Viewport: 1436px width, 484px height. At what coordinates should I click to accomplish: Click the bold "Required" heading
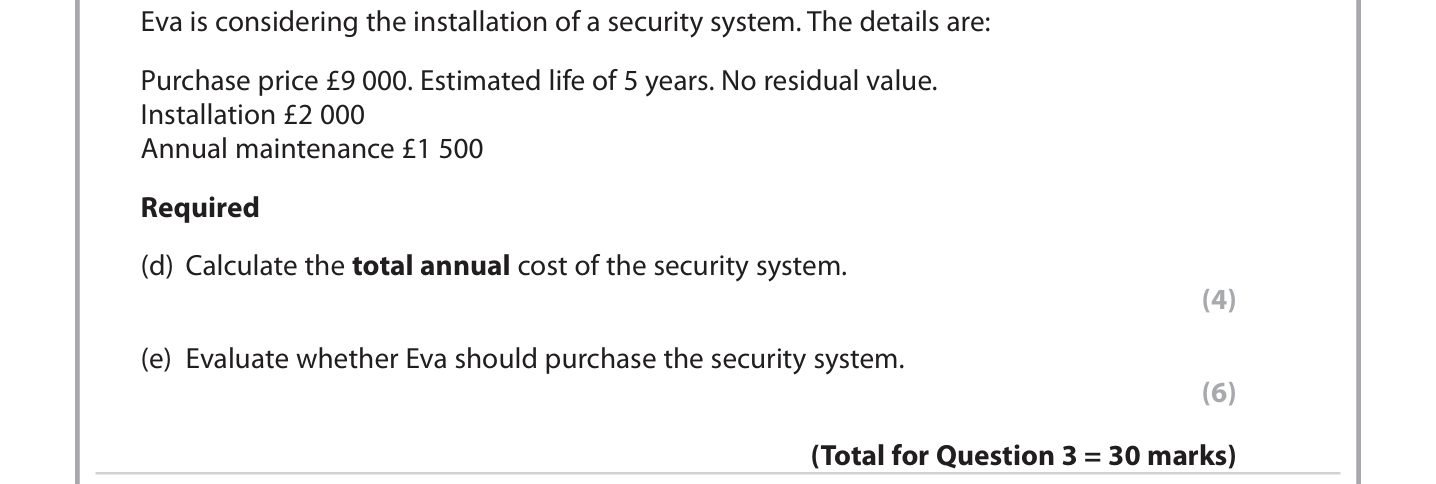coord(200,208)
